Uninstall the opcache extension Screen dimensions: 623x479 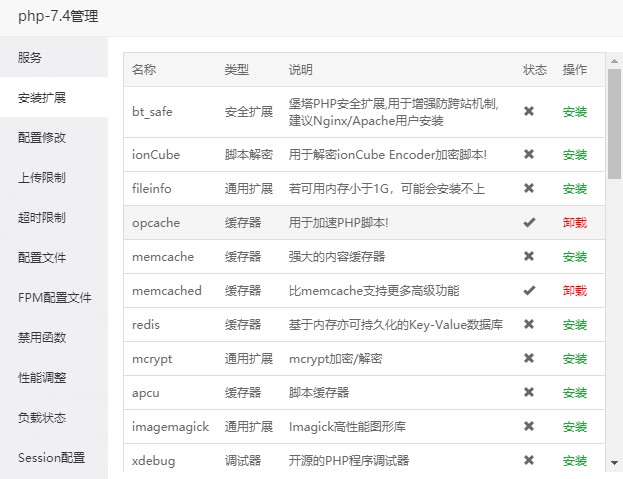pyautogui.click(x=575, y=223)
